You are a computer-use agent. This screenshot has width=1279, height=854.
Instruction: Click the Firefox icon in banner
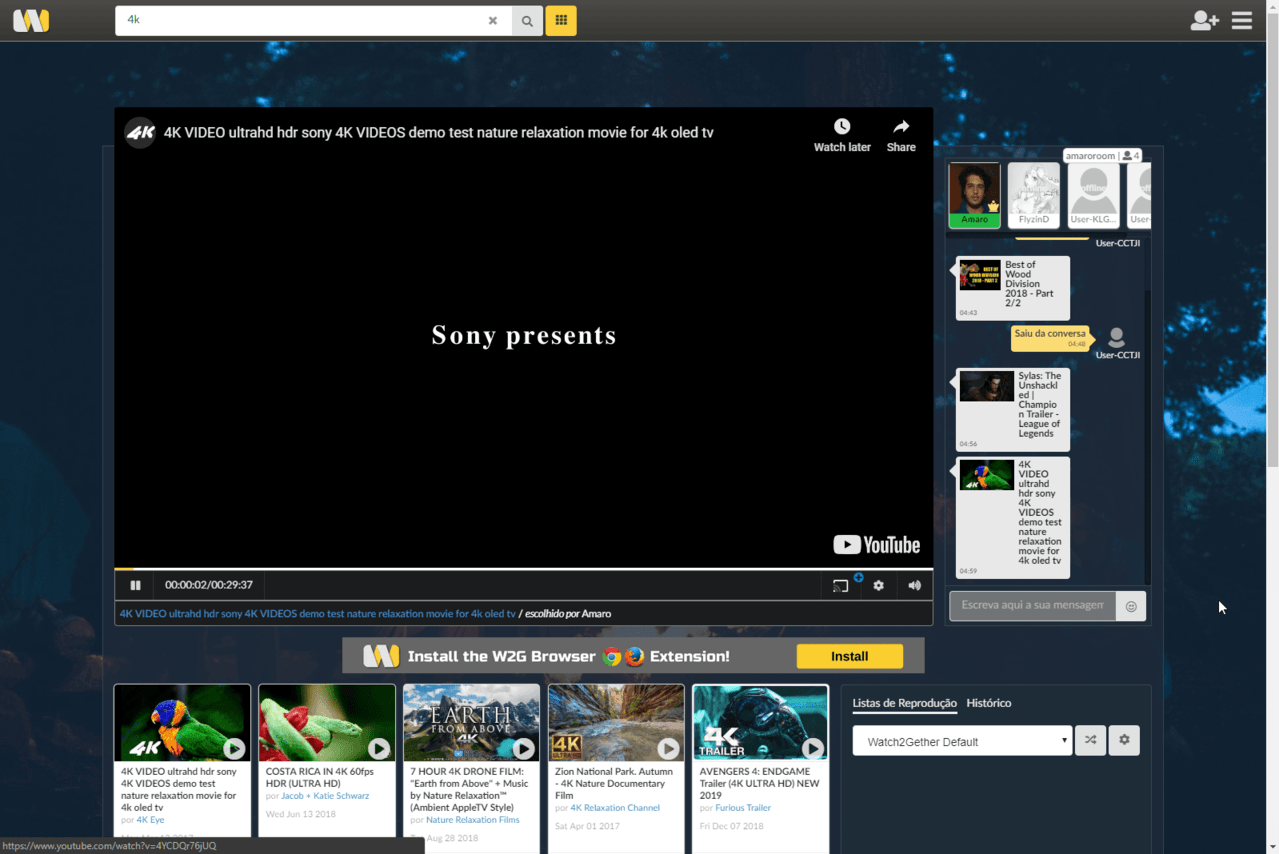coord(634,657)
